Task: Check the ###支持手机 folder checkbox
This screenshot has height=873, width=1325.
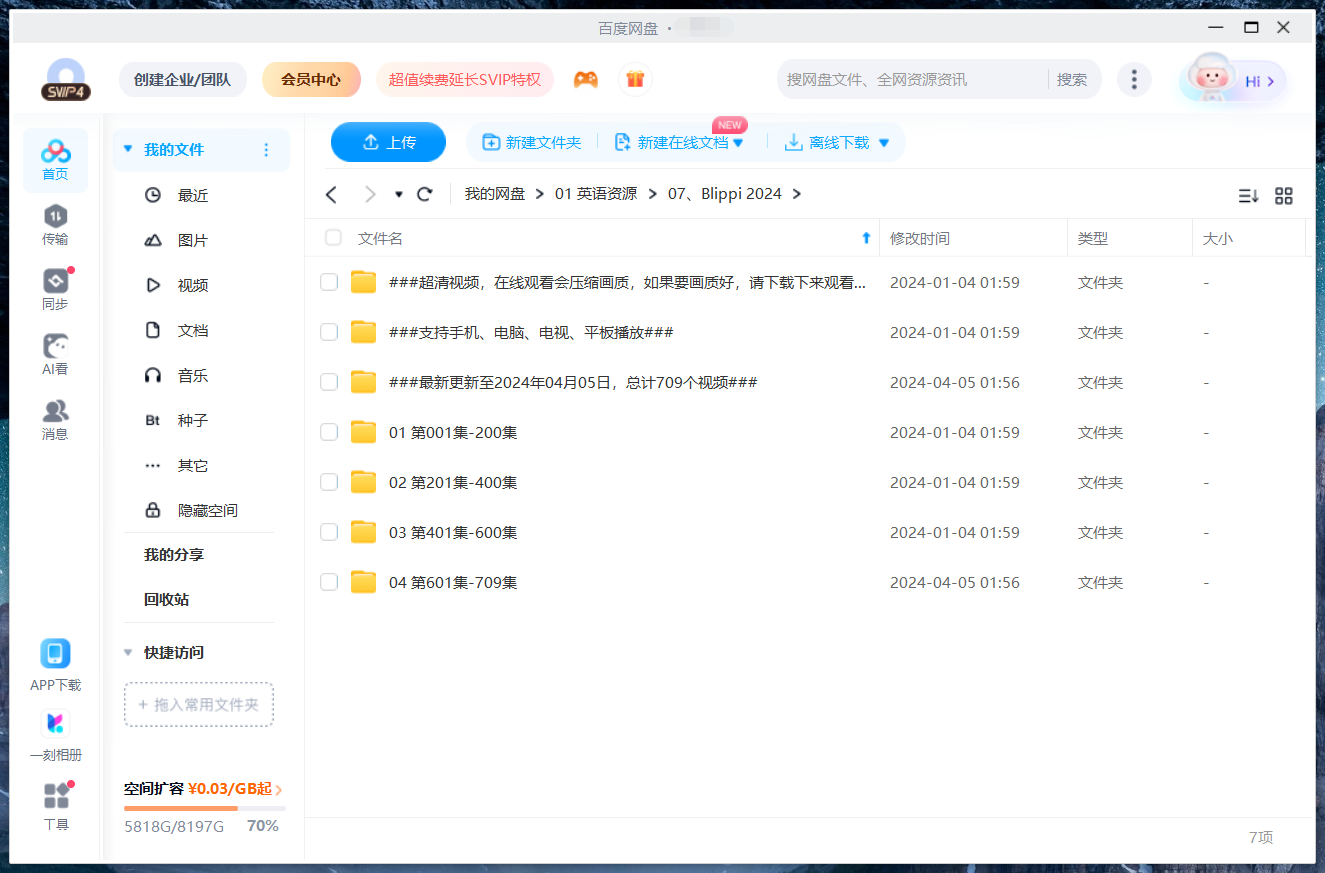Action: click(329, 332)
